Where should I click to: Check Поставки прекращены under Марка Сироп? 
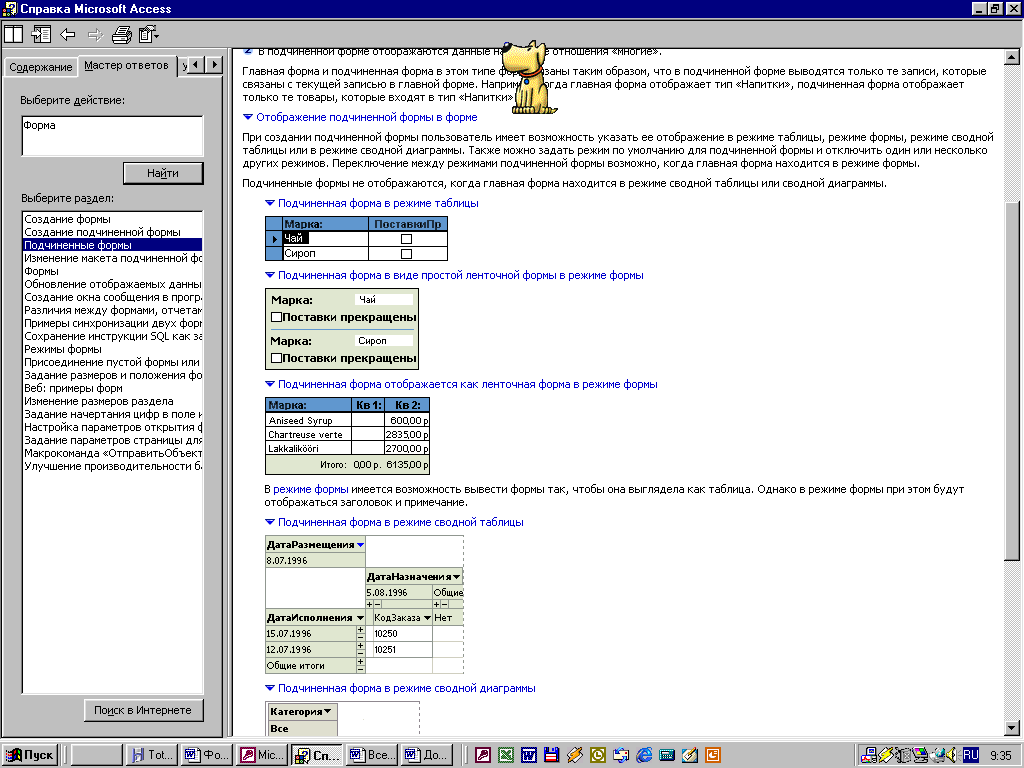tap(276, 358)
